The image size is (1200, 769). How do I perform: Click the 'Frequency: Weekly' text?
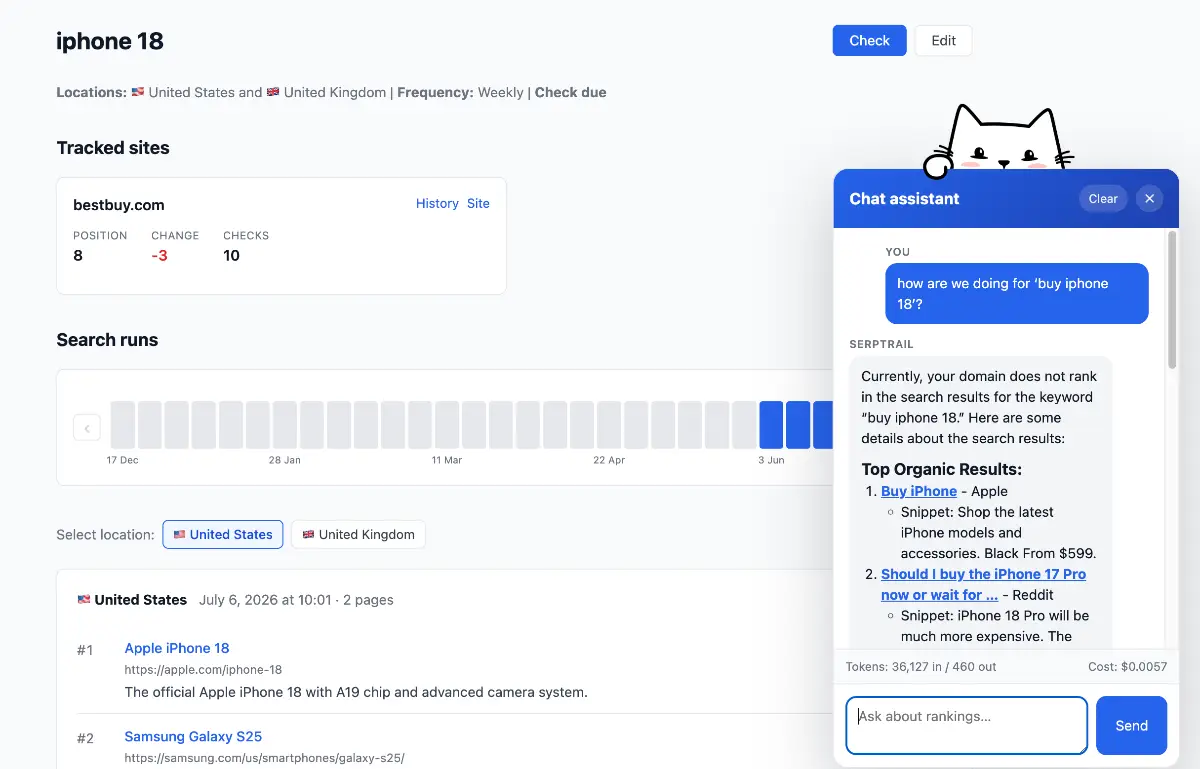click(460, 92)
